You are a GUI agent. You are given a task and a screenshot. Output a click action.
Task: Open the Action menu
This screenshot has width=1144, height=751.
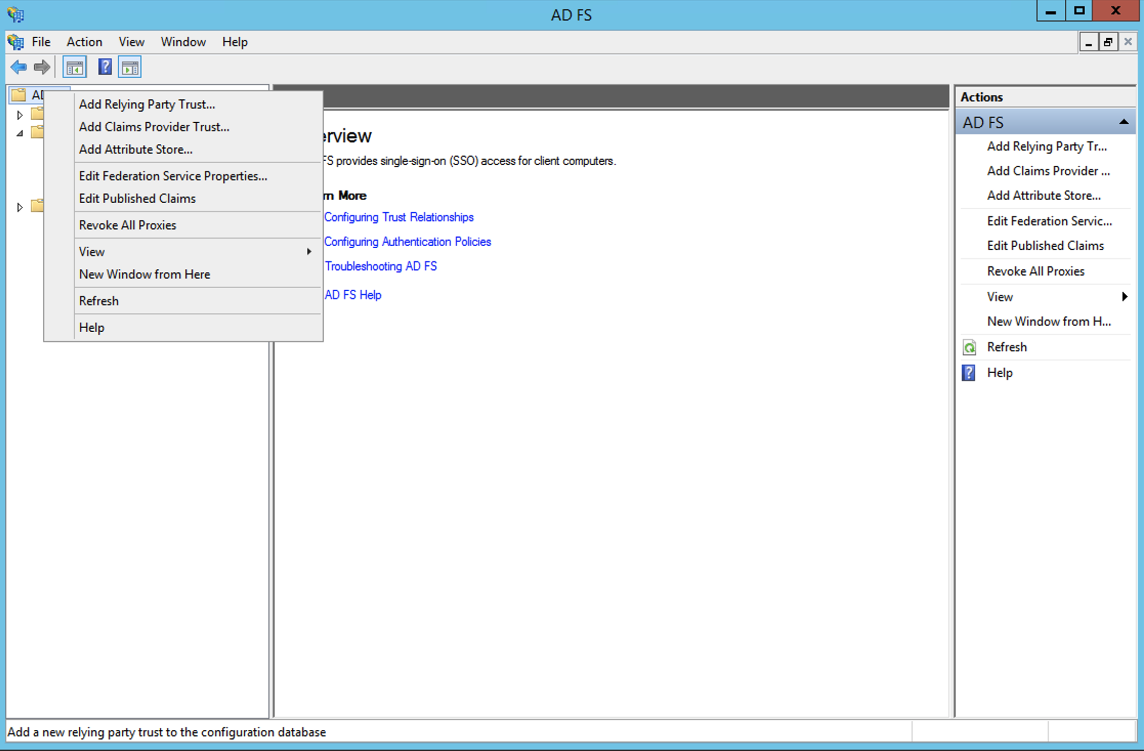[85, 42]
